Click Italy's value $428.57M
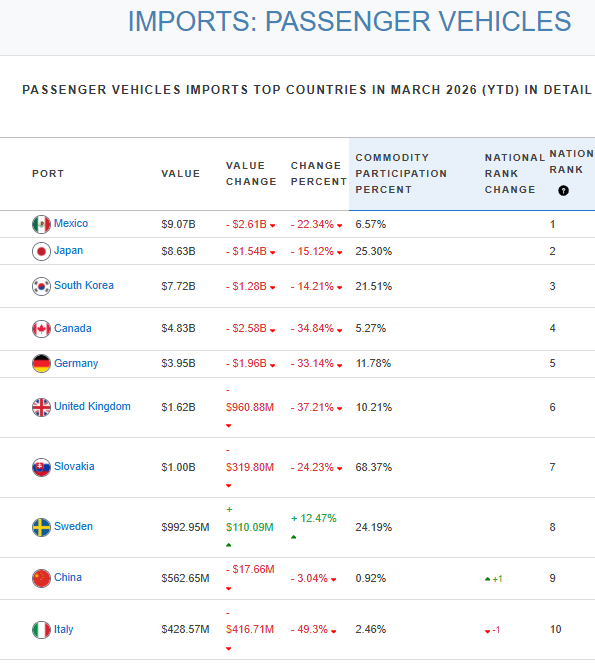 tap(185, 630)
